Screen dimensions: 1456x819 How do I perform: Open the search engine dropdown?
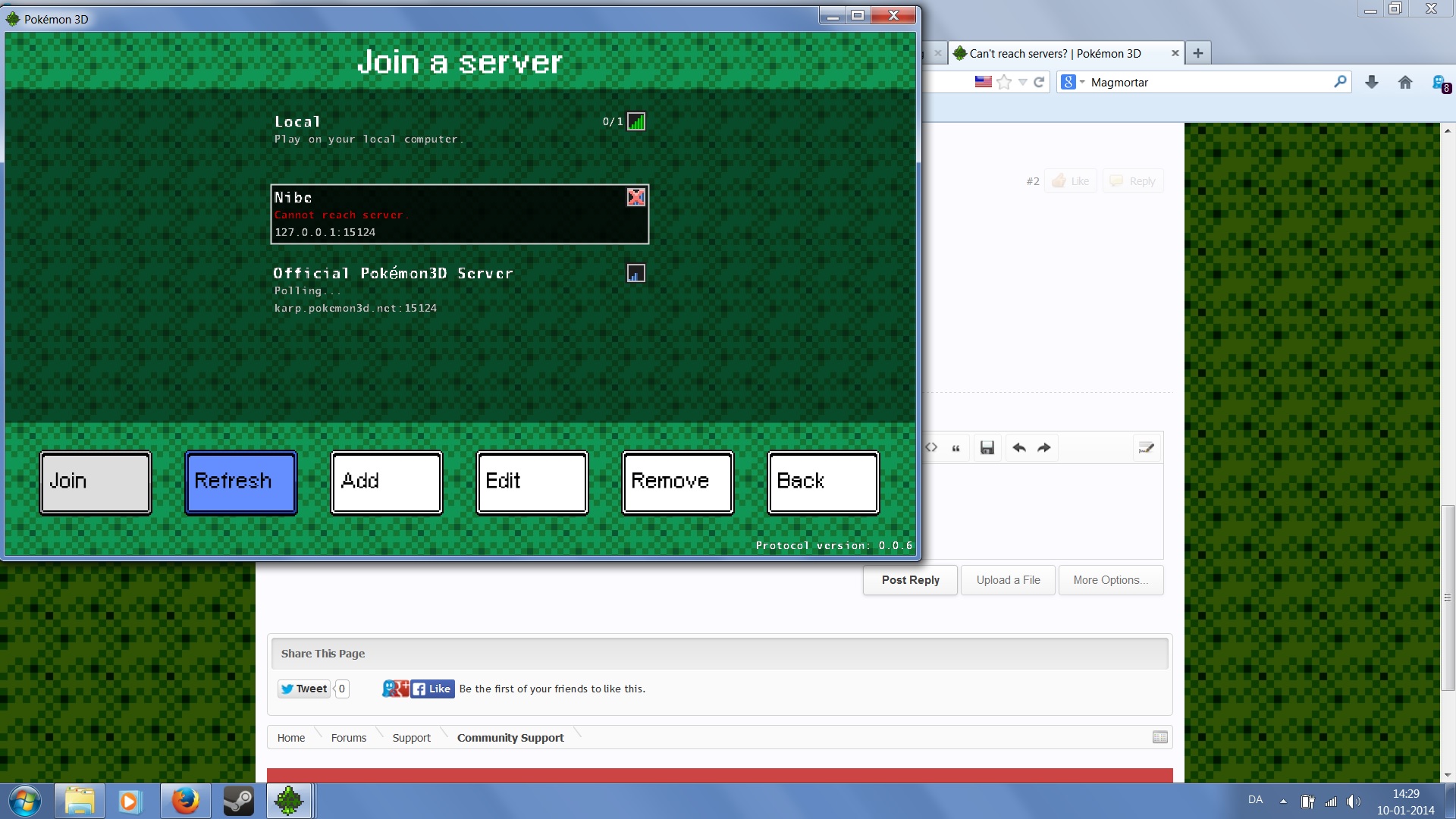click(1073, 82)
